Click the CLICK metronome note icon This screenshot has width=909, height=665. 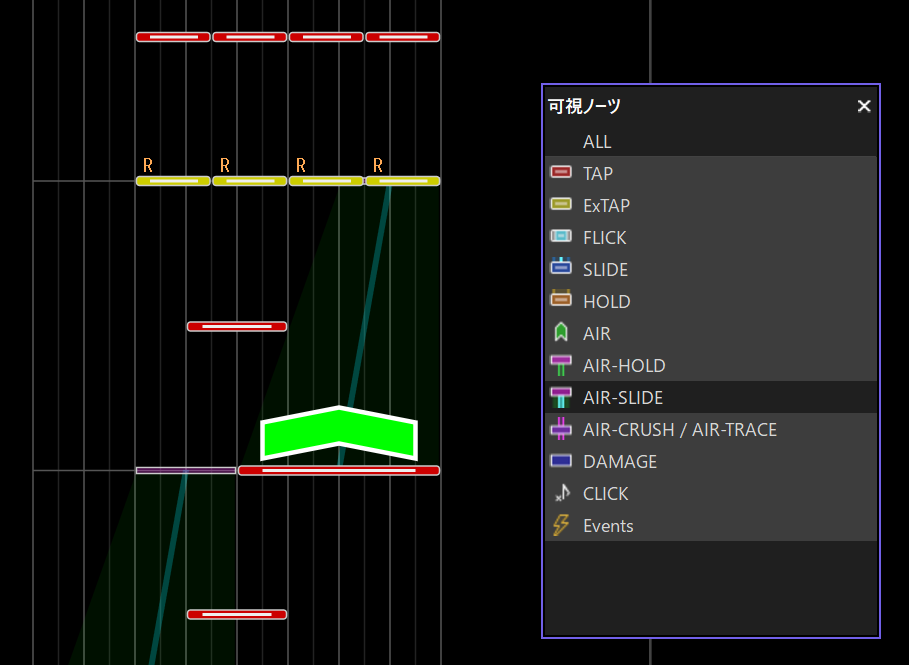coord(562,493)
